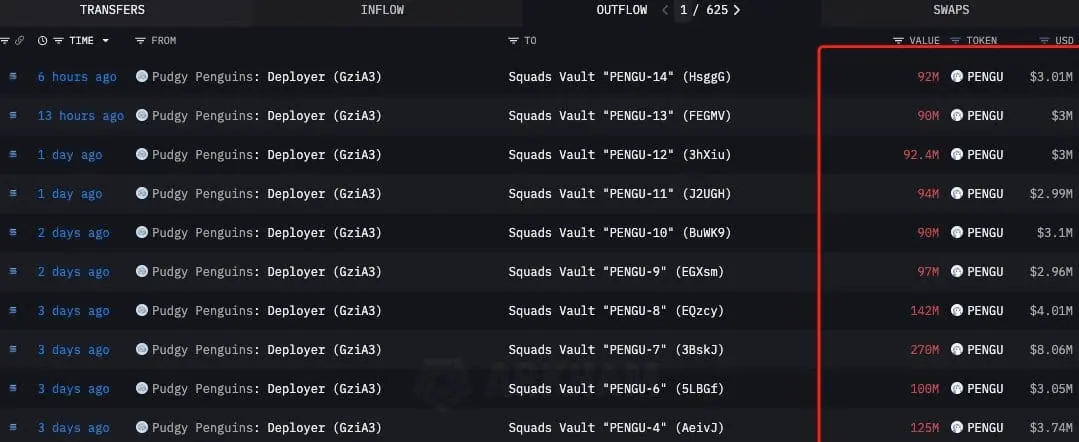Go to next page with right chevron
This screenshot has height=442, width=1079.
tap(737, 10)
